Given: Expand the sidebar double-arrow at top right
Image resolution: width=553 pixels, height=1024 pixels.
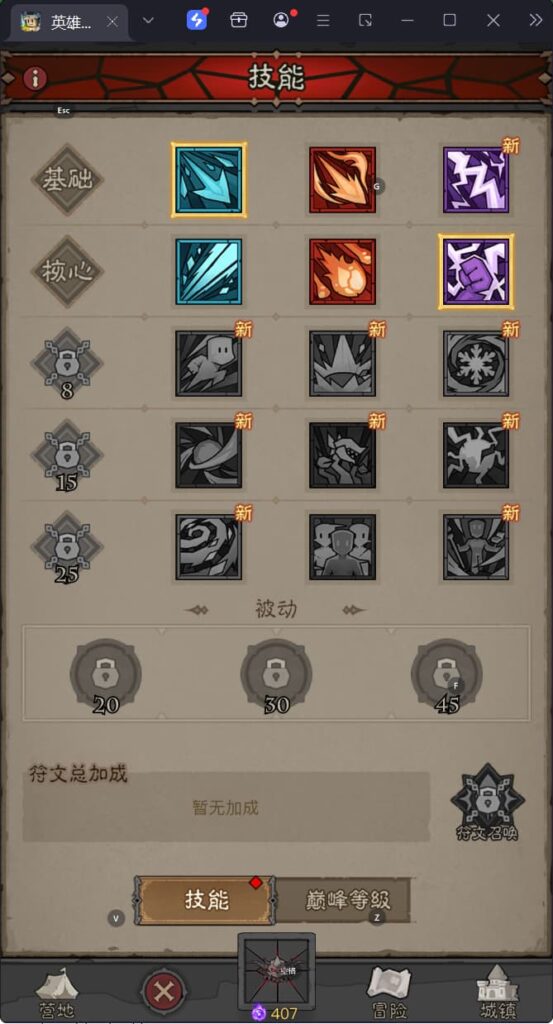Looking at the screenshot, I should click(x=535, y=20).
